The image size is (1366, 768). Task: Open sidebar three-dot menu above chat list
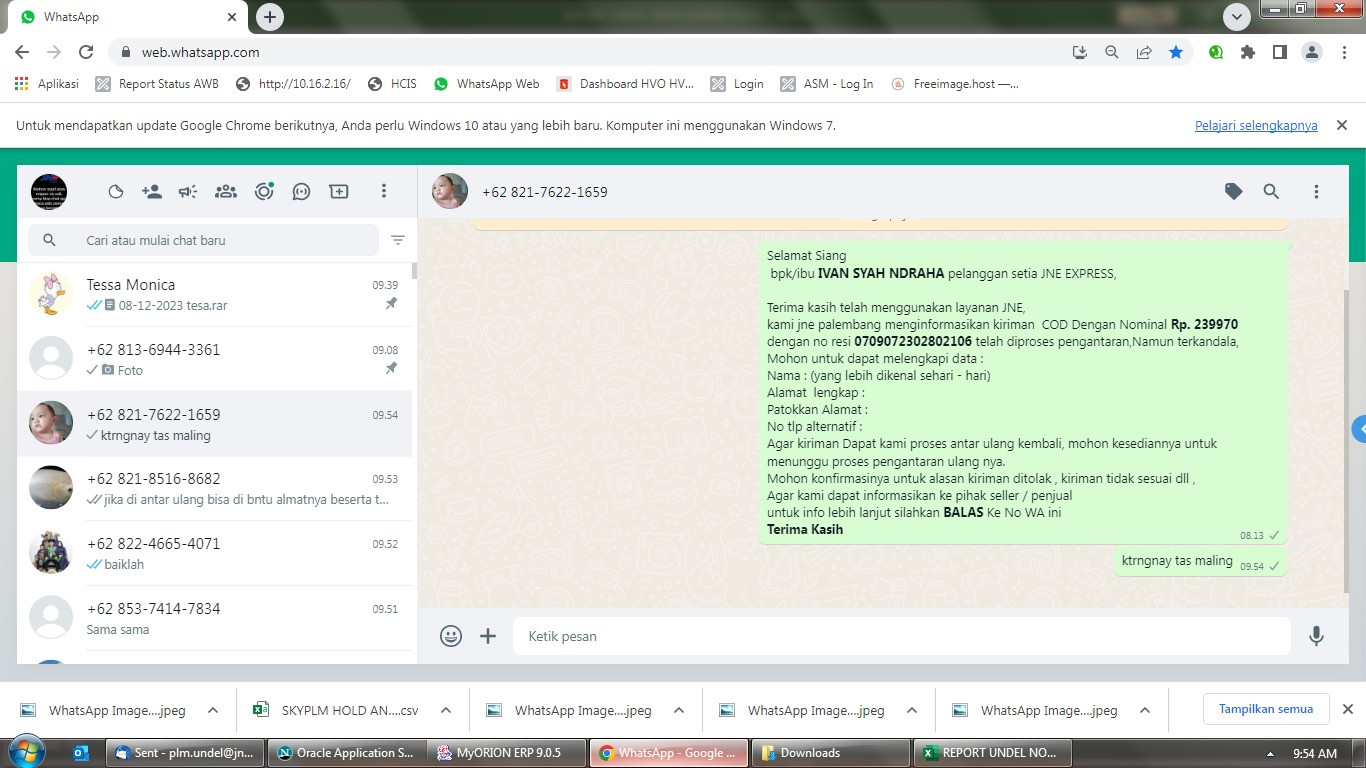(384, 191)
